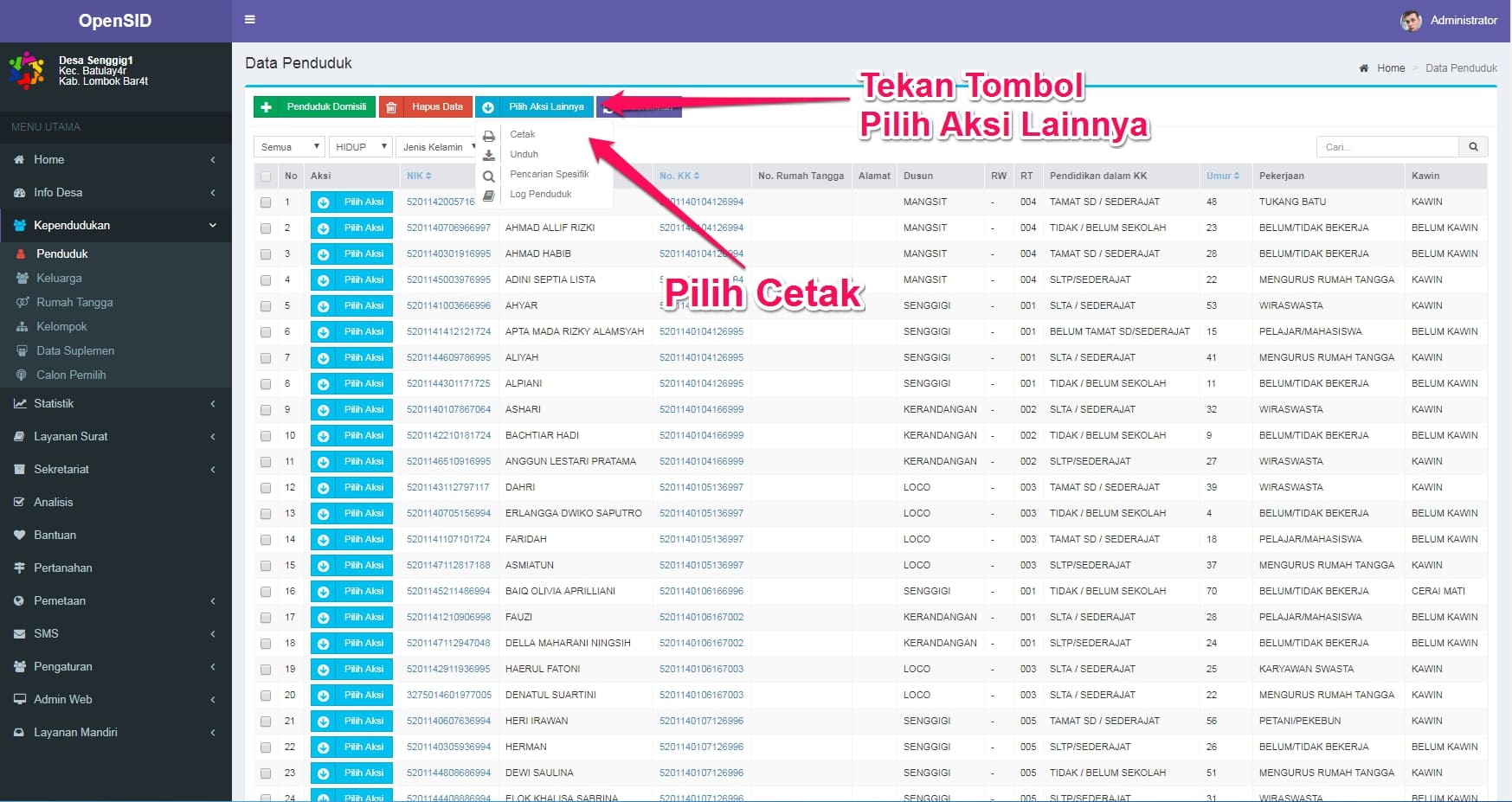The width and height of the screenshot is (1512, 802).
Task: Click the Kependudukan people icon
Action: coord(20,225)
